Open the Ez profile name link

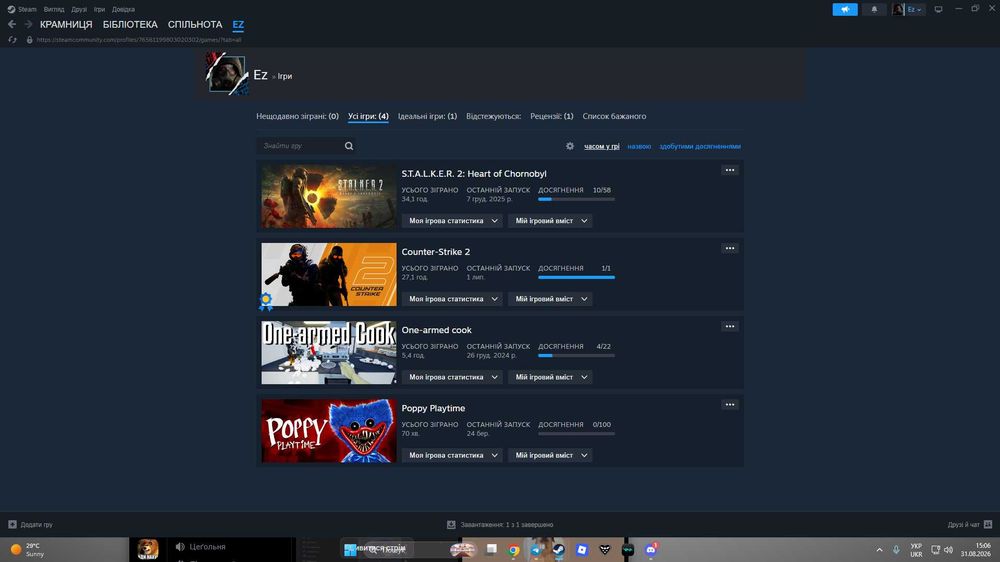tap(260, 75)
